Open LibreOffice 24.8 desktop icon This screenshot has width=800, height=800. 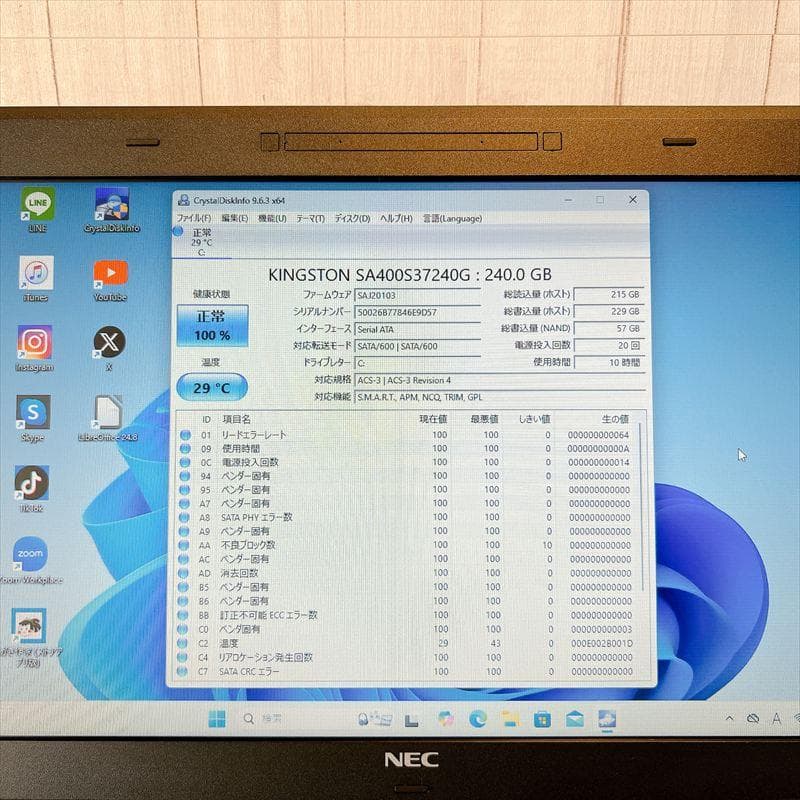point(108,418)
